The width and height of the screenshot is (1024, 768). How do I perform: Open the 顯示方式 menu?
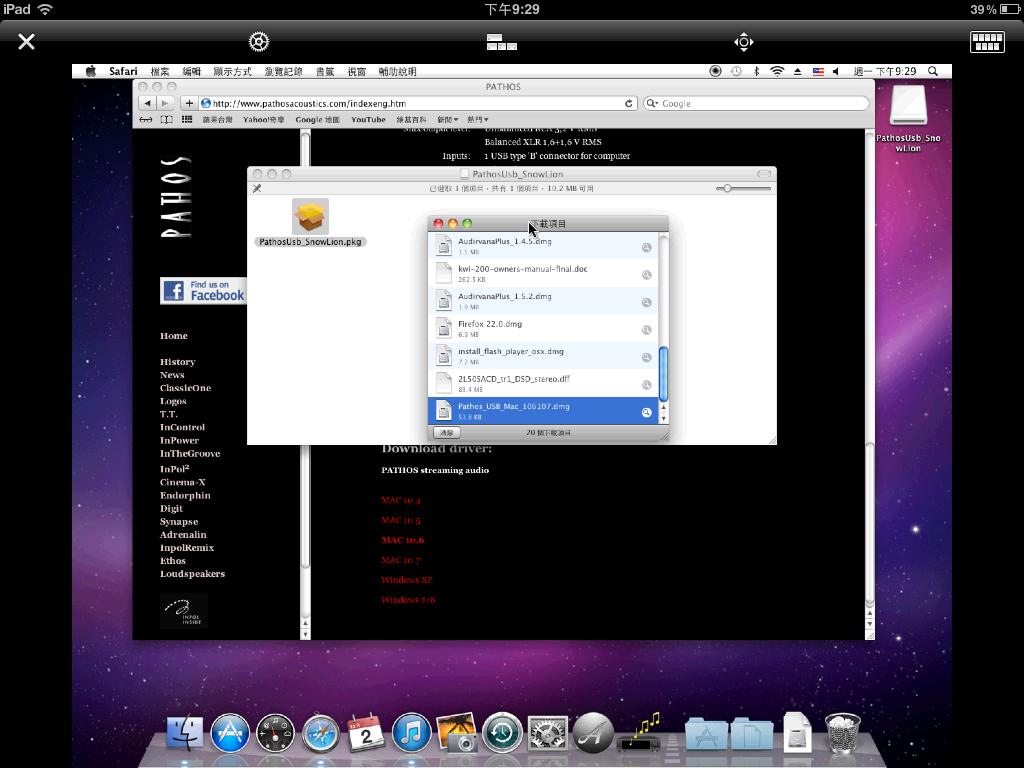click(x=232, y=71)
